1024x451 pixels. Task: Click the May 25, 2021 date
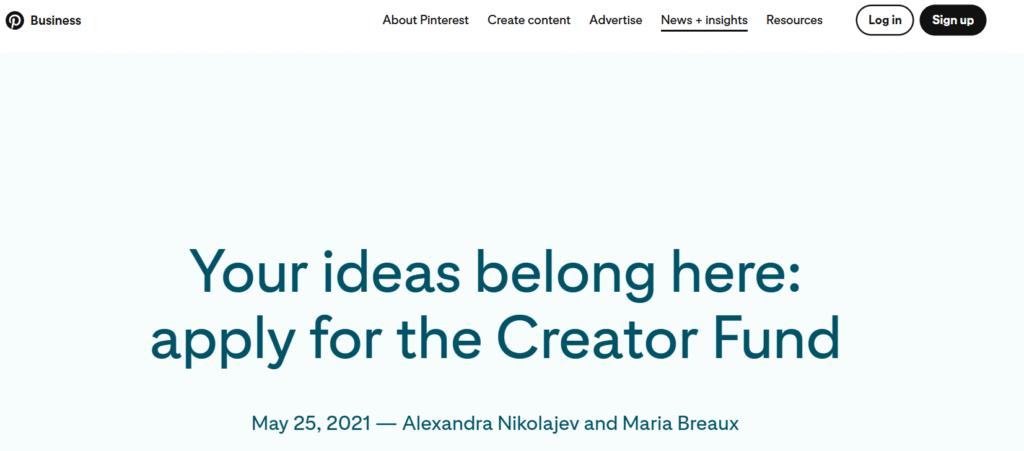point(309,423)
